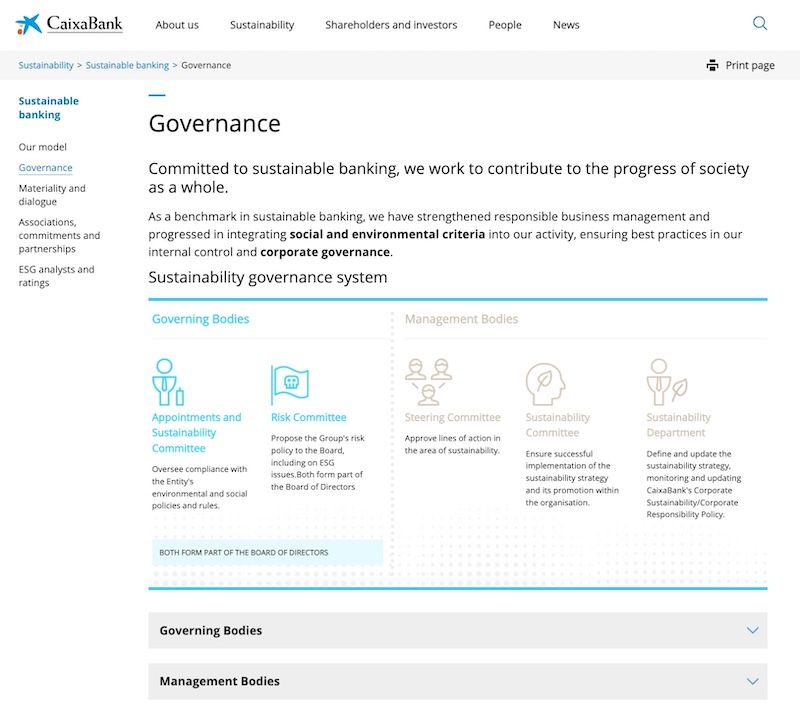Click the Governing Bodies diagram heading
Screen dimensions: 800x713
[x=201, y=319]
